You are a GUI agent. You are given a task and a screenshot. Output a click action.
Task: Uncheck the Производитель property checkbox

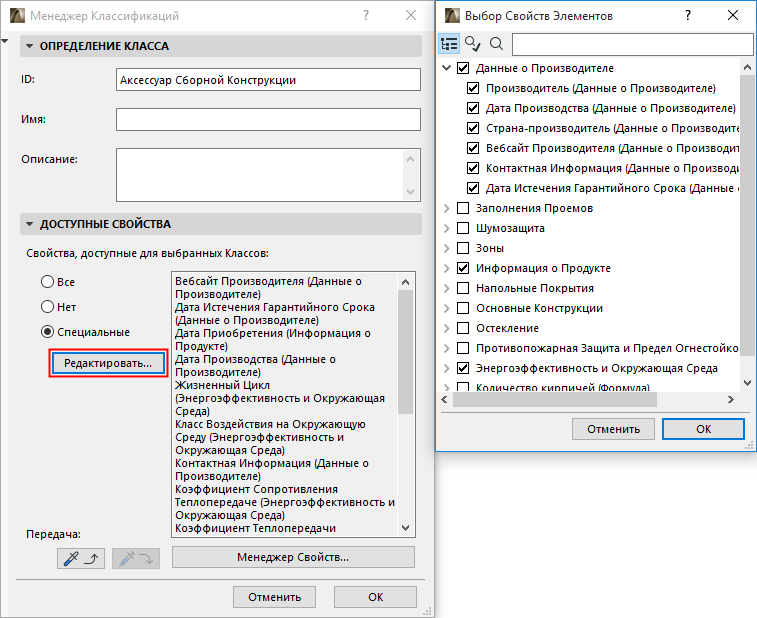pos(473,88)
